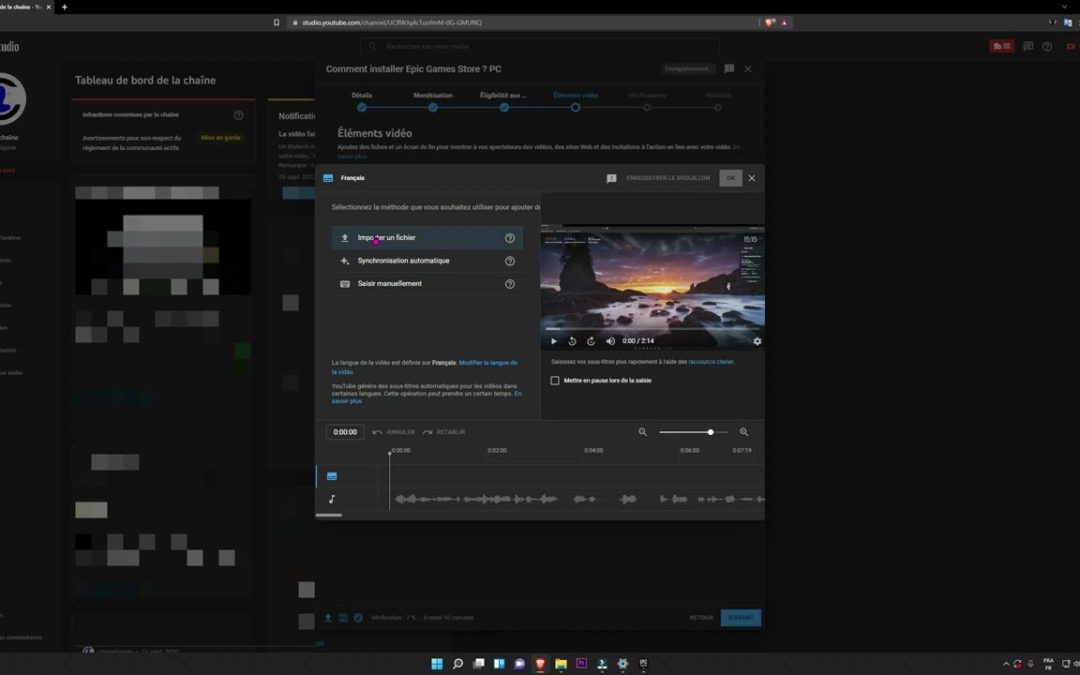Open help for Importer un fichier
Viewport: 1080px width, 675px height.
(510, 238)
